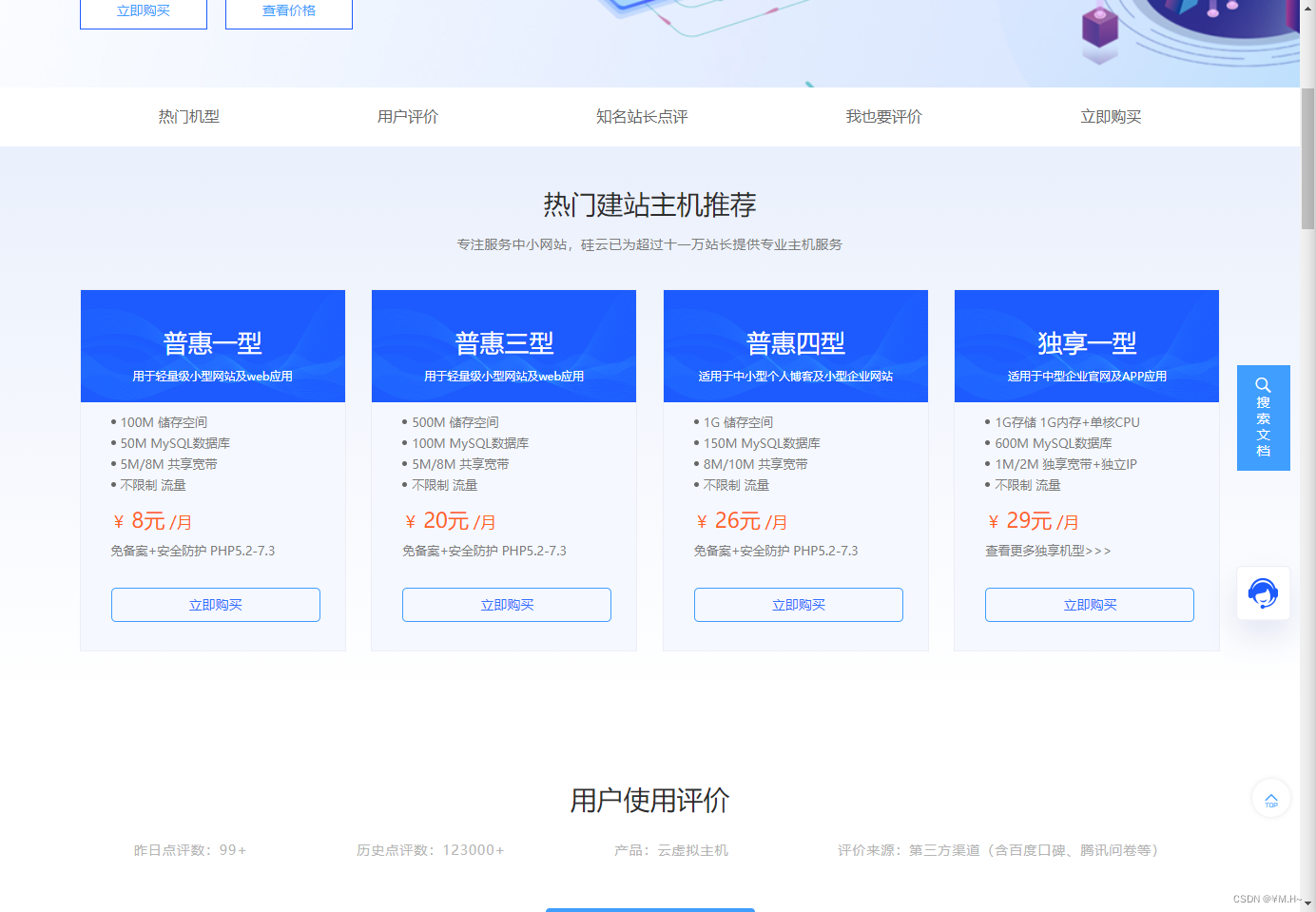
Task: Click the 产品：云虚拟主机 text
Action: click(x=671, y=850)
